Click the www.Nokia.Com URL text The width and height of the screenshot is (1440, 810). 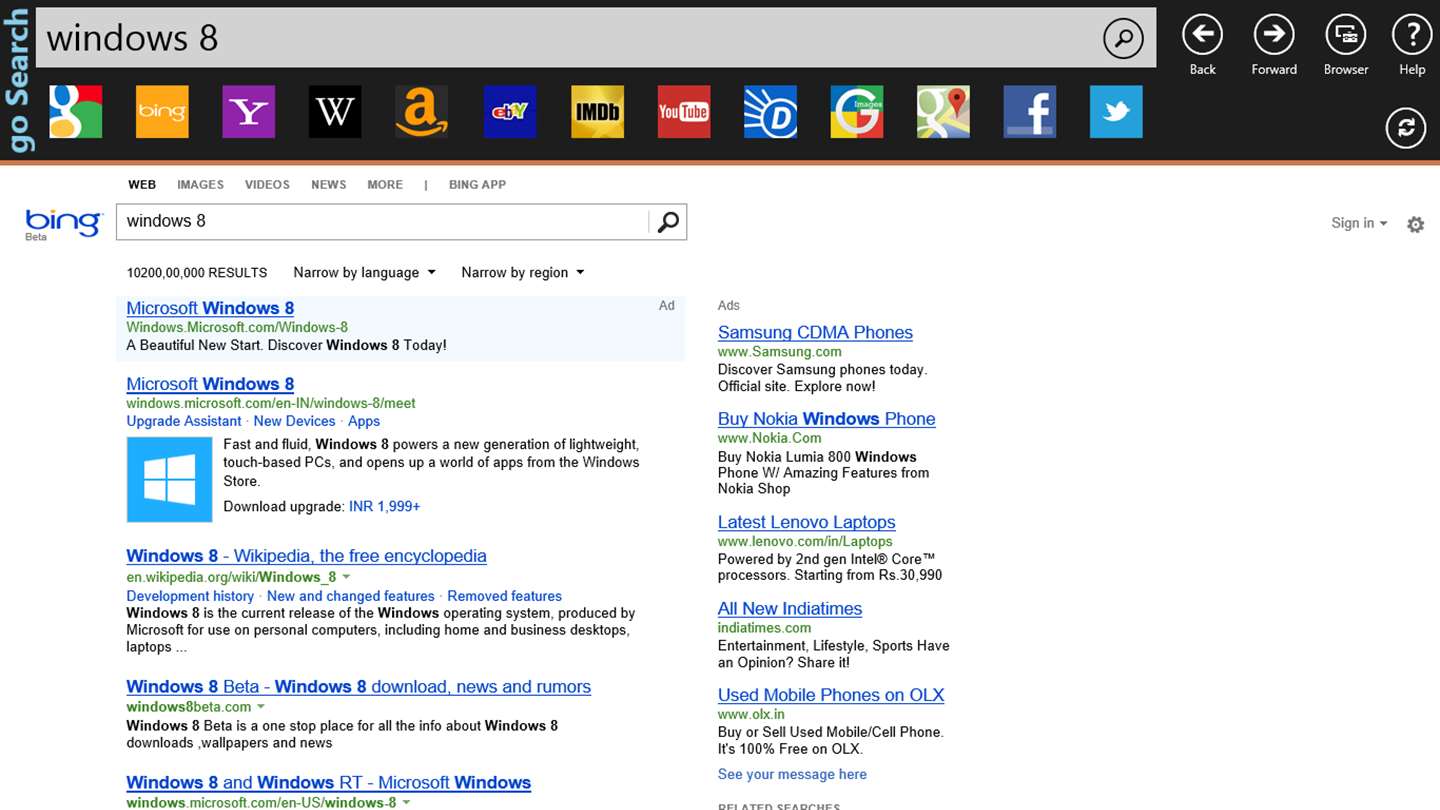point(770,438)
